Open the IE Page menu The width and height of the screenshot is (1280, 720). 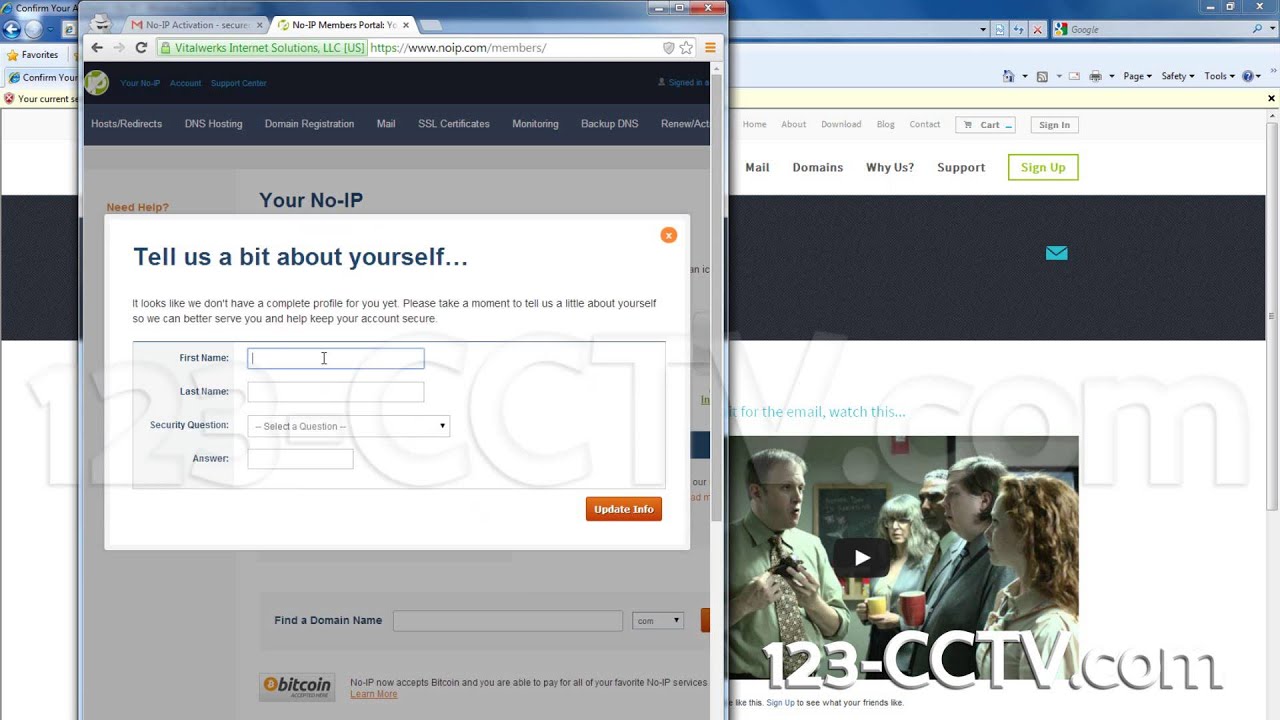[1137, 76]
